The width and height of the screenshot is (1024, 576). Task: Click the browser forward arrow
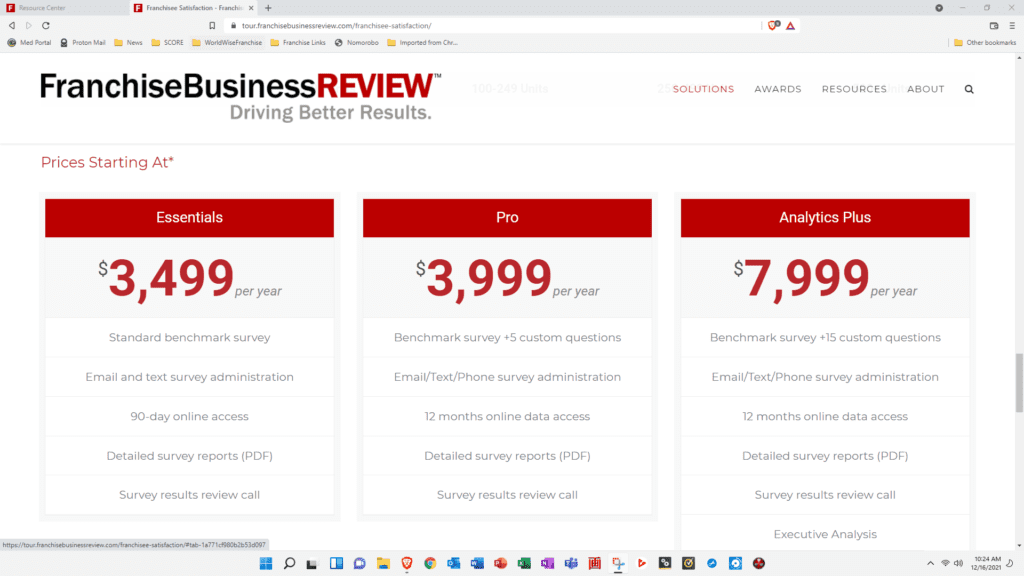point(29,25)
